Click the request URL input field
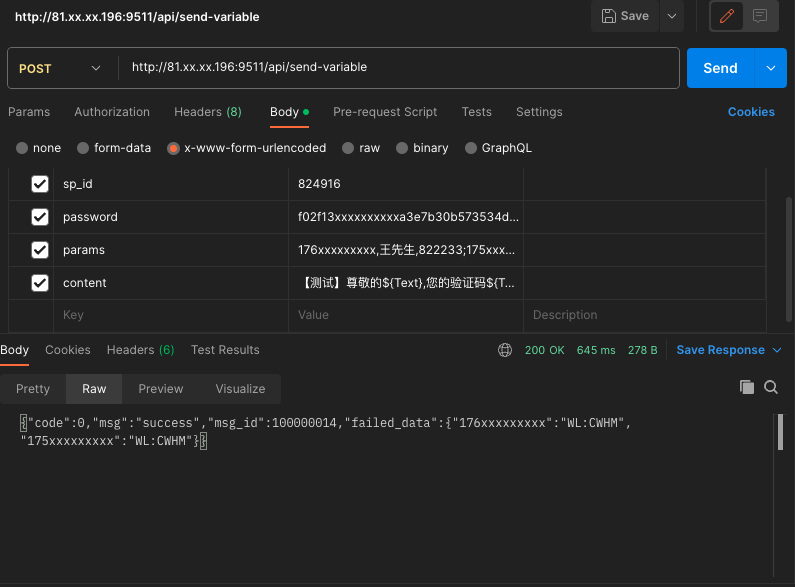 click(400, 68)
